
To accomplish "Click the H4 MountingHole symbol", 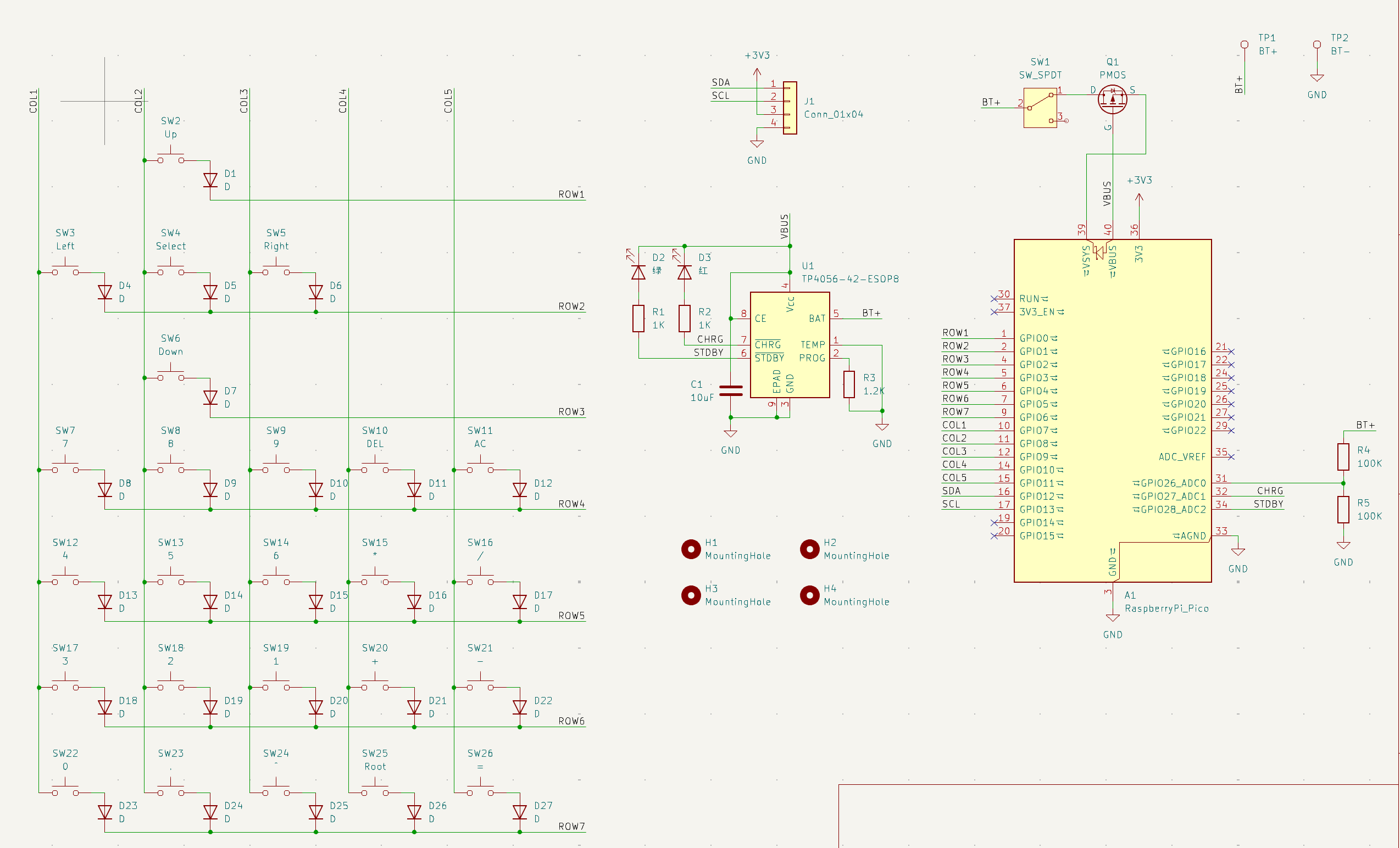I will pyautogui.click(x=810, y=595).
